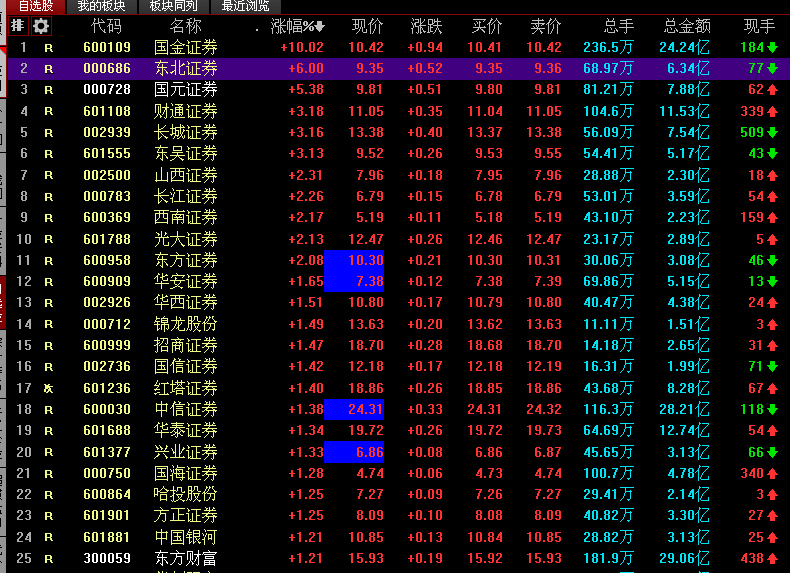Viewport: 790px width, 573px height.
Task: Select stock 光大证券
Action: [185, 239]
